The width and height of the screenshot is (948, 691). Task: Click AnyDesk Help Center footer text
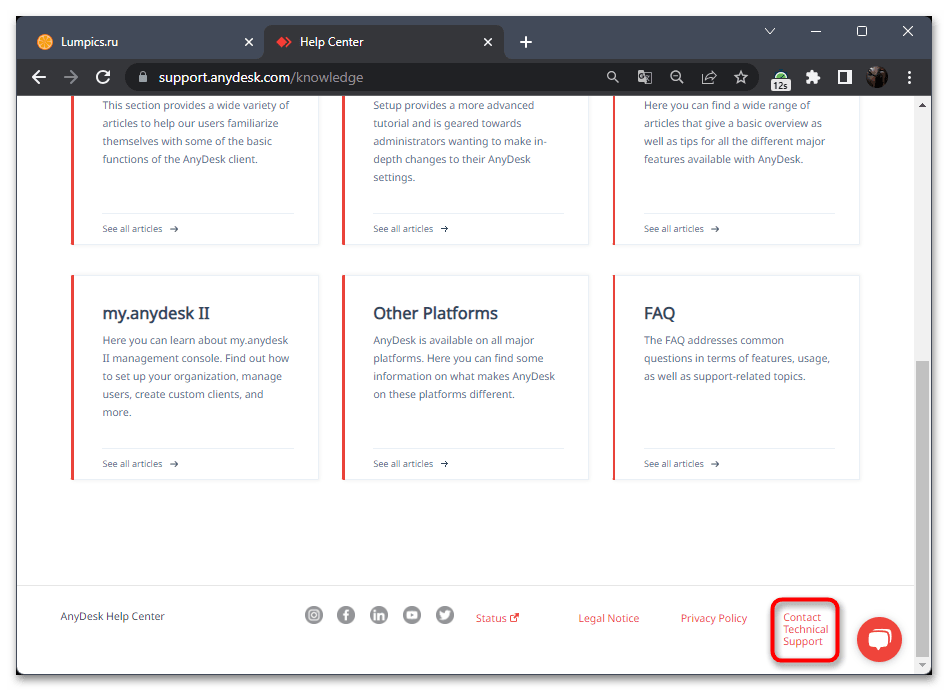coord(112,616)
